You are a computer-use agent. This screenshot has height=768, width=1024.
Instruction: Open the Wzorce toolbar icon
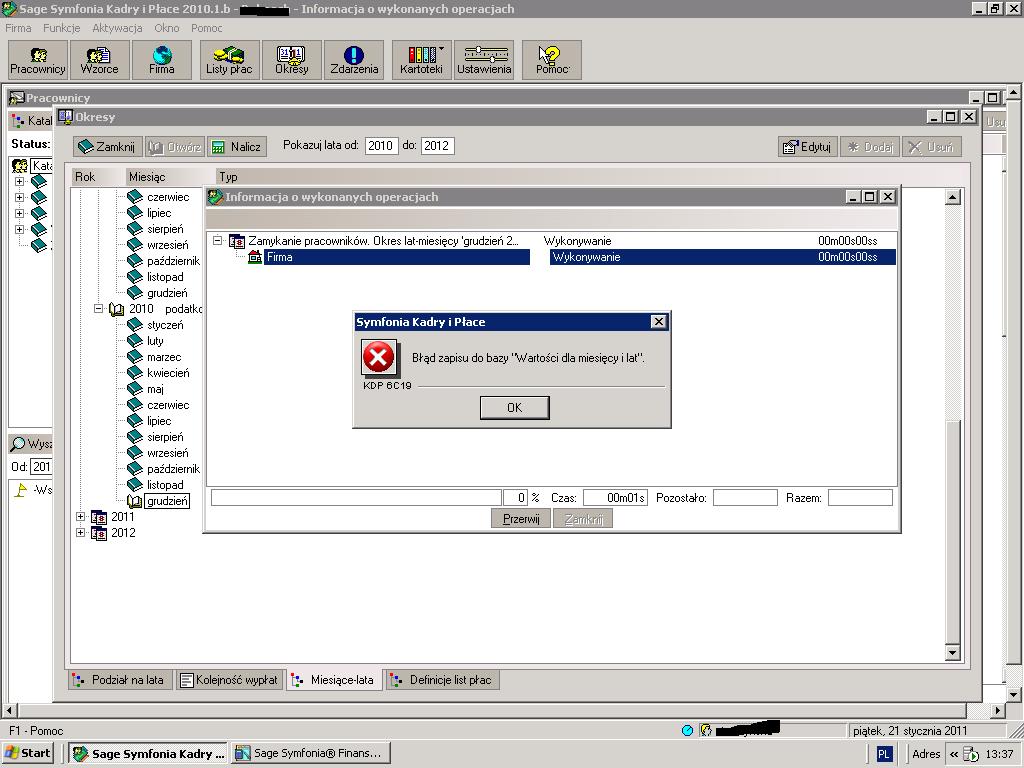tap(99, 60)
